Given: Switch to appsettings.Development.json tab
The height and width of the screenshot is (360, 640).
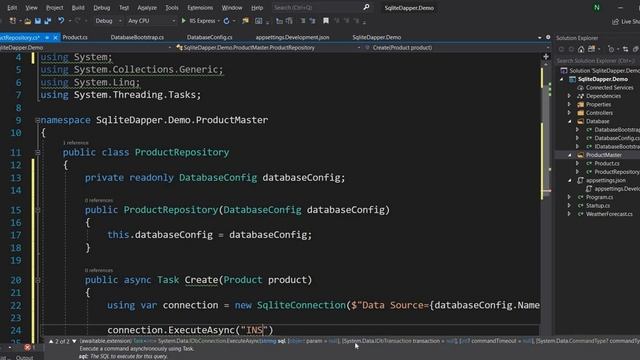Looking at the screenshot, I should (x=292, y=37).
